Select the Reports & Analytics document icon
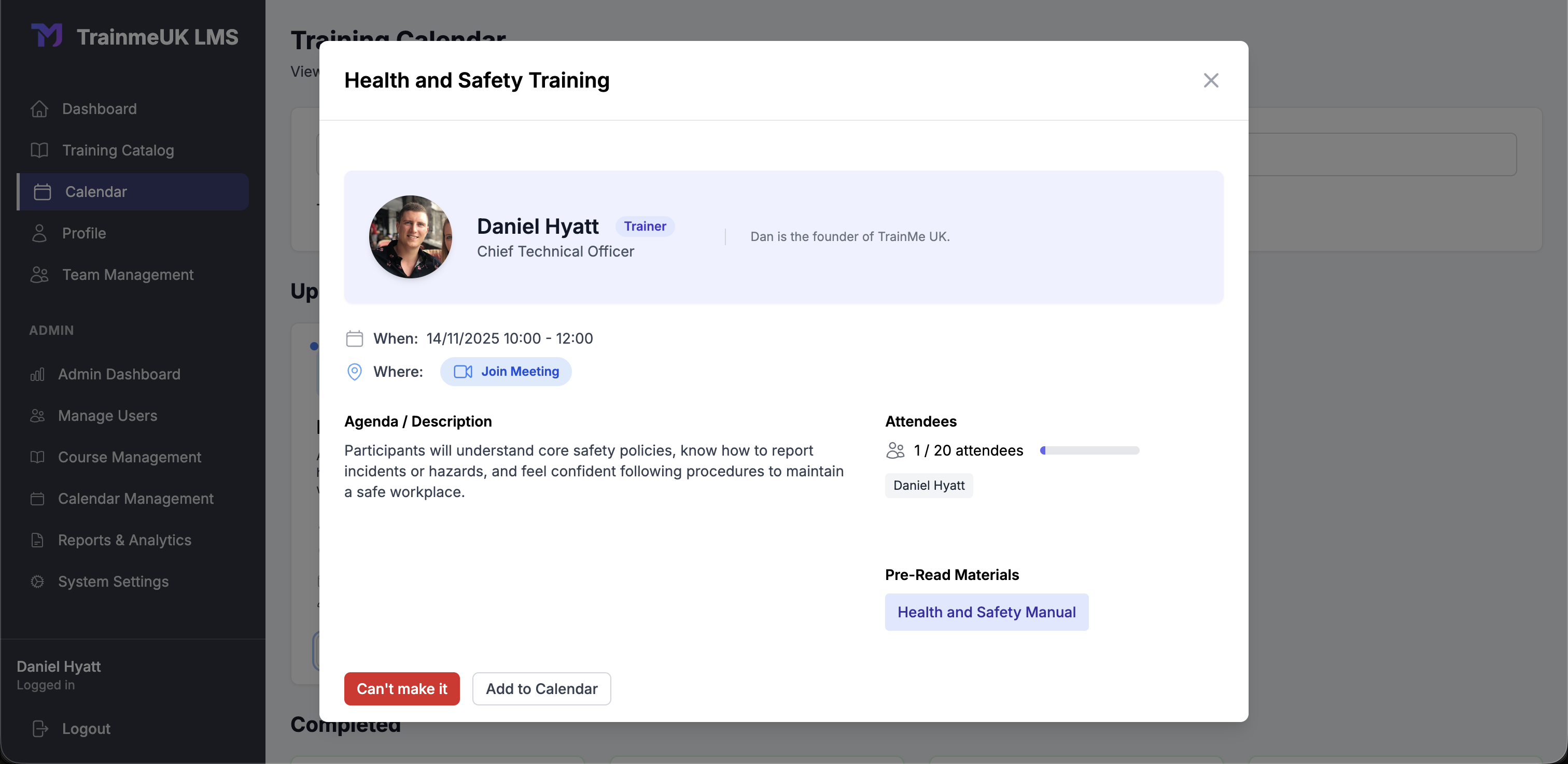 (37, 540)
